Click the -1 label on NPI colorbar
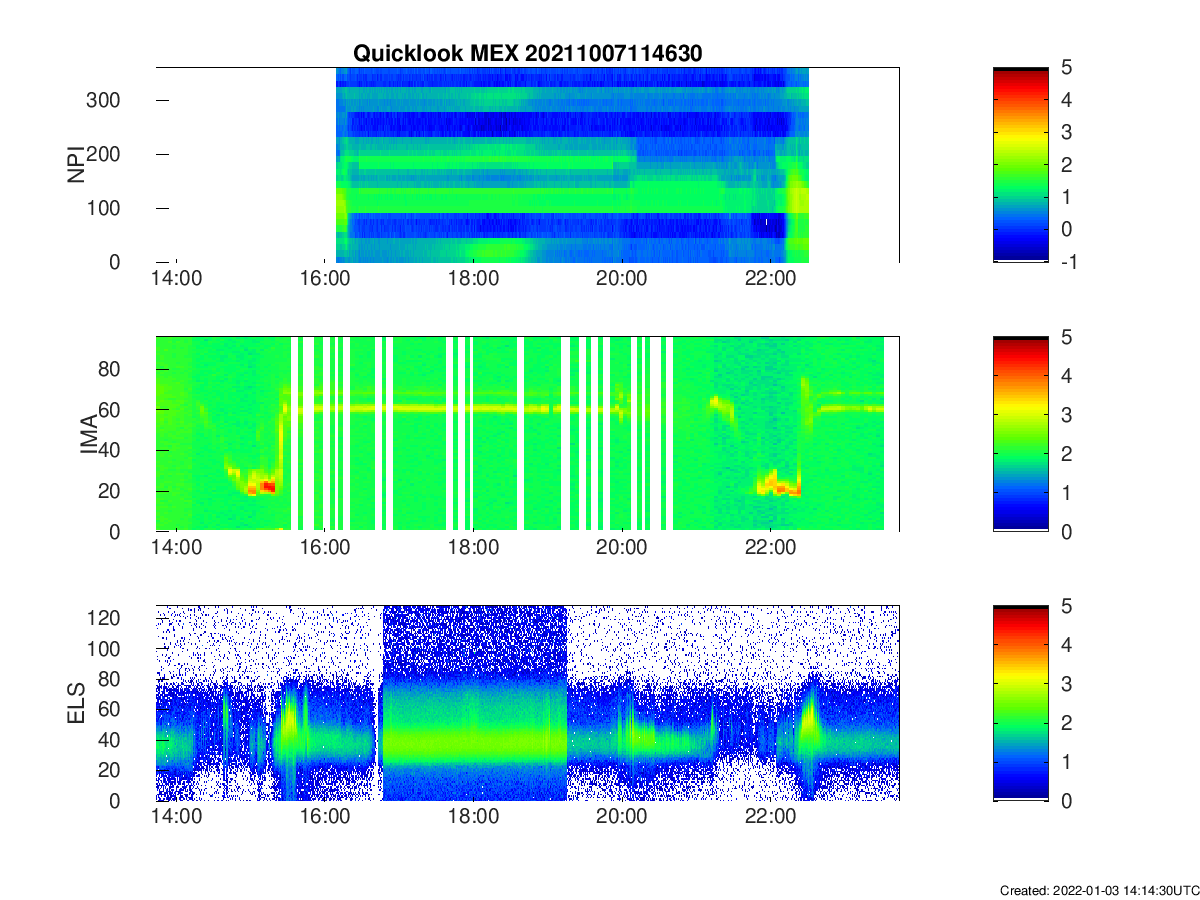1200x900 pixels. [1069, 262]
